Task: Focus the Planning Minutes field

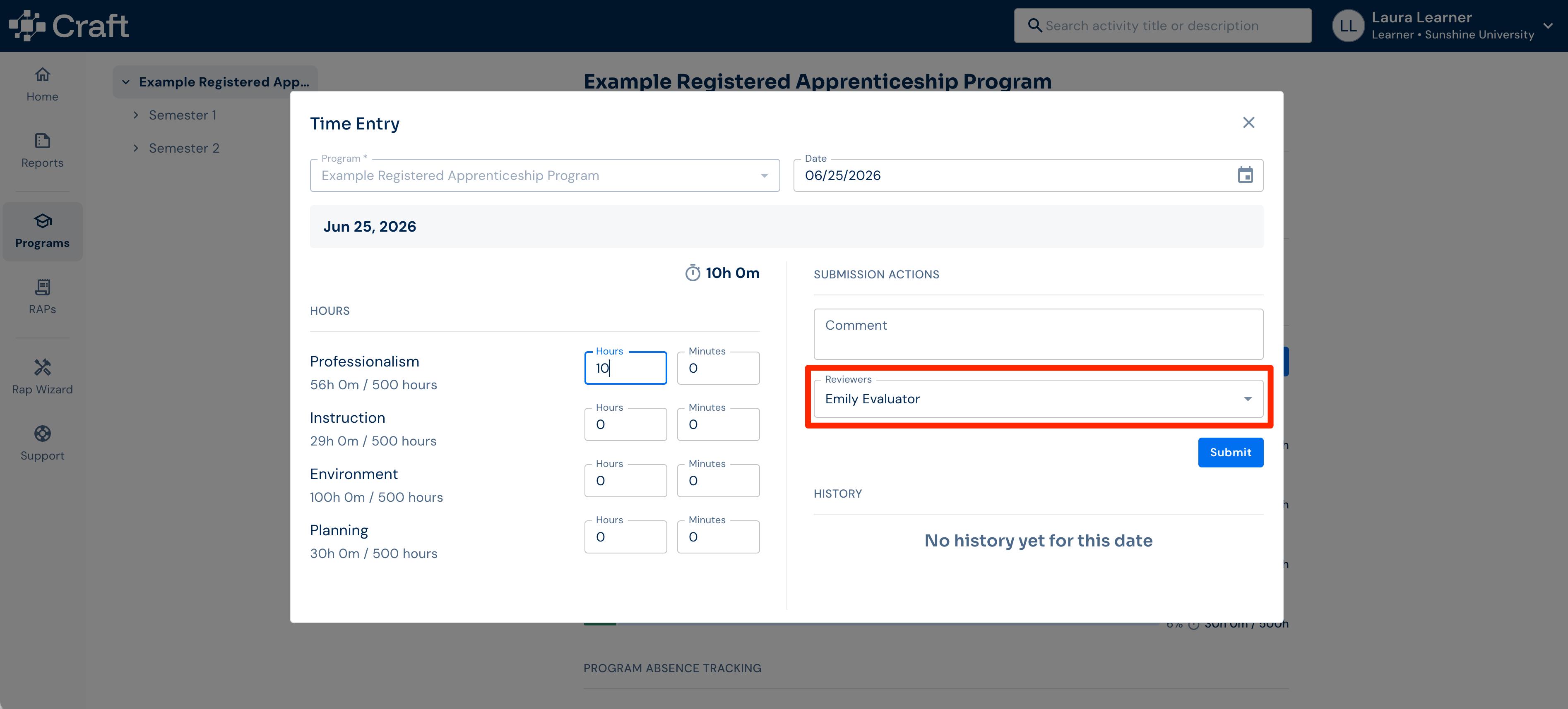Action: tap(718, 537)
